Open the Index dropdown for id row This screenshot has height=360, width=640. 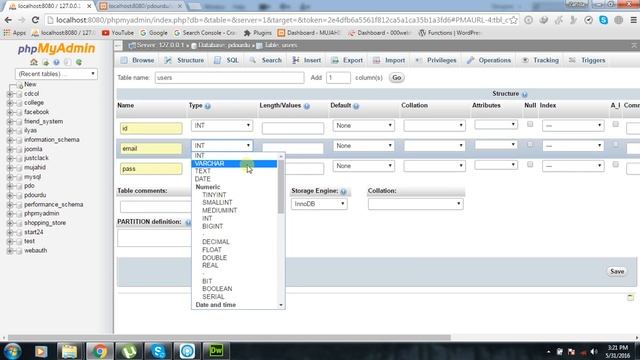click(573, 125)
